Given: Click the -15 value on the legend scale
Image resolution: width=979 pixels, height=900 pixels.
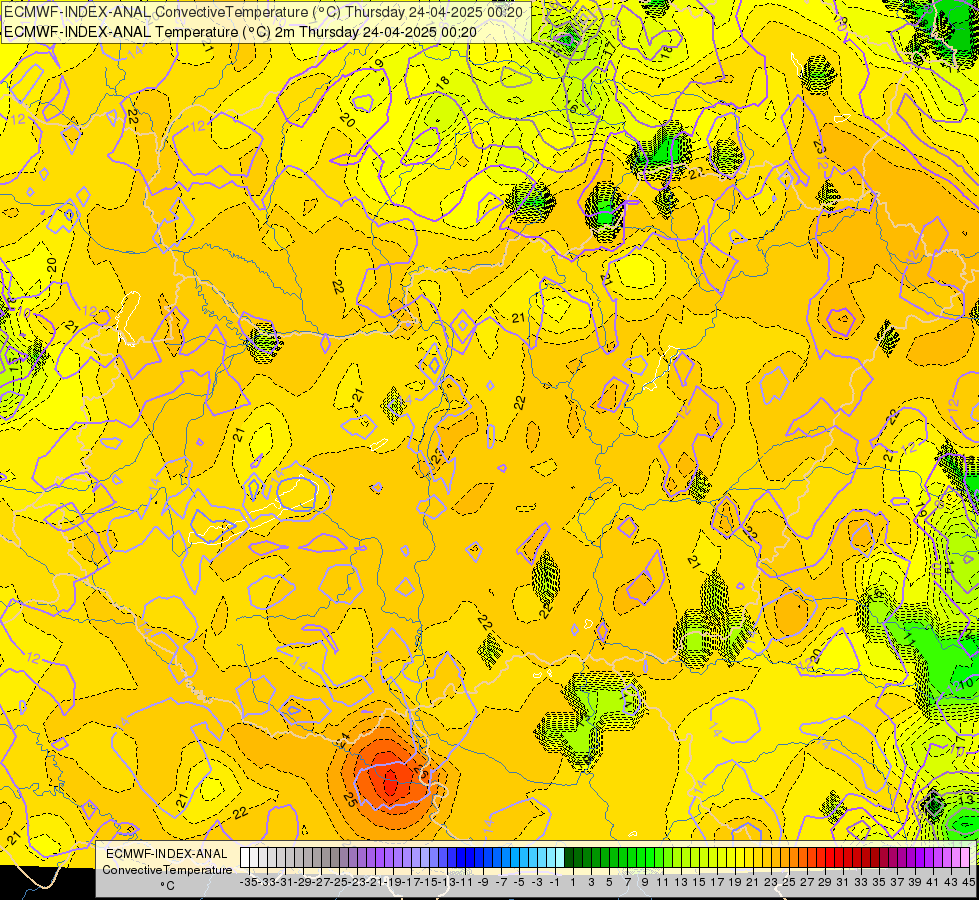Looking at the screenshot, I should tap(430, 882).
